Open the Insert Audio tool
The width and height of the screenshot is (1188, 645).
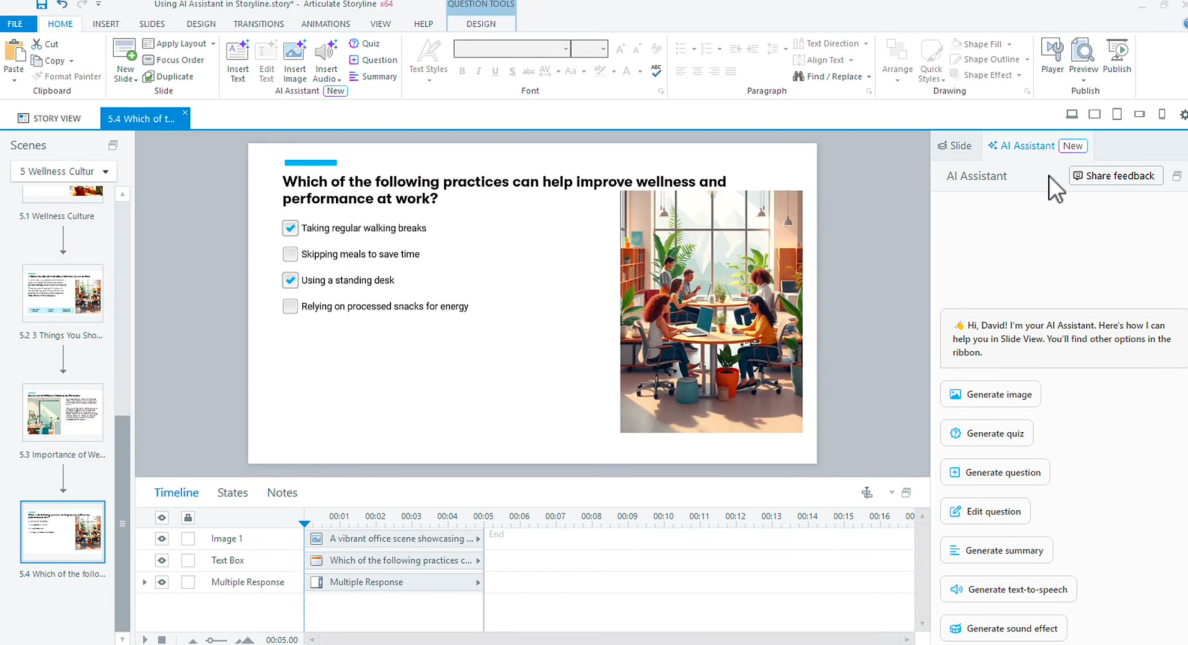[x=326, y=60]
